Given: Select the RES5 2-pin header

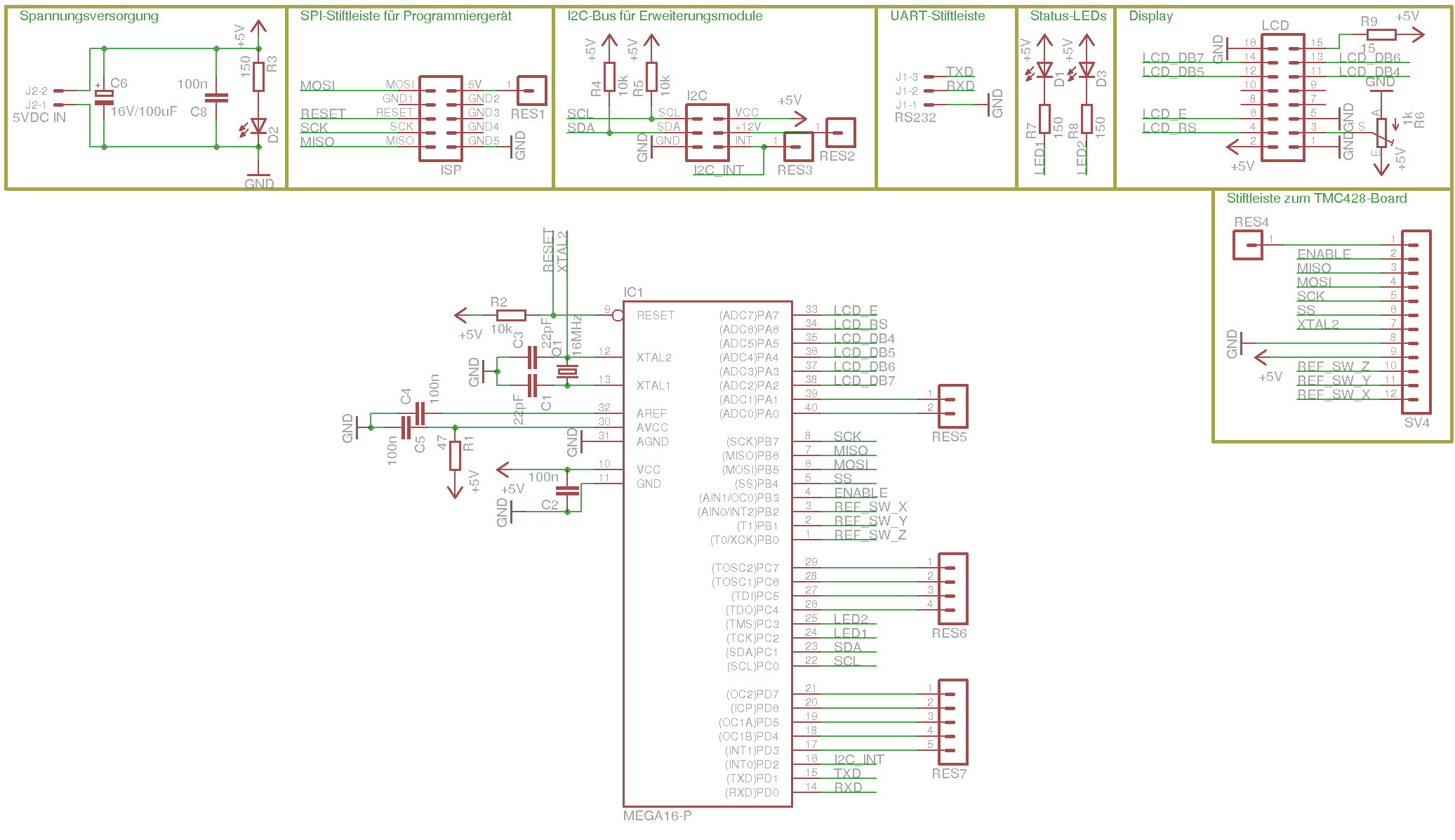Looking at the screenshot, I should 952,406.
